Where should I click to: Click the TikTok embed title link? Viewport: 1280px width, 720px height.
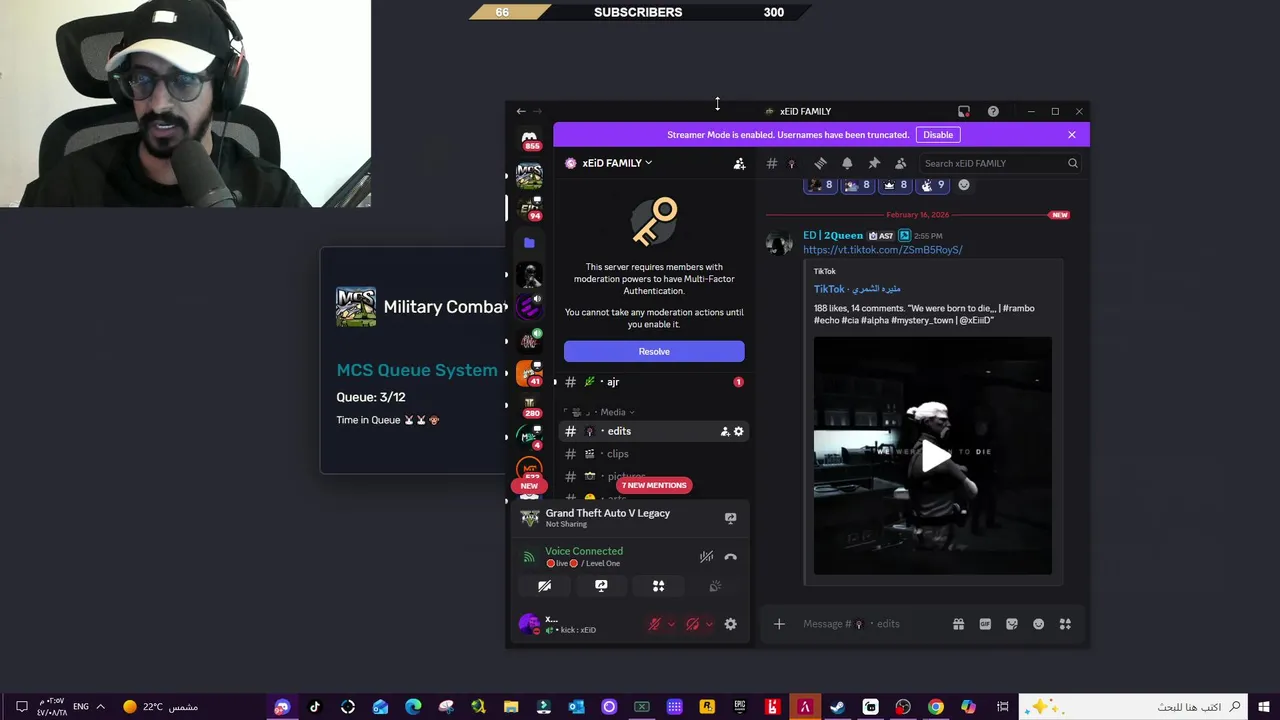click(x=857, y=289)
